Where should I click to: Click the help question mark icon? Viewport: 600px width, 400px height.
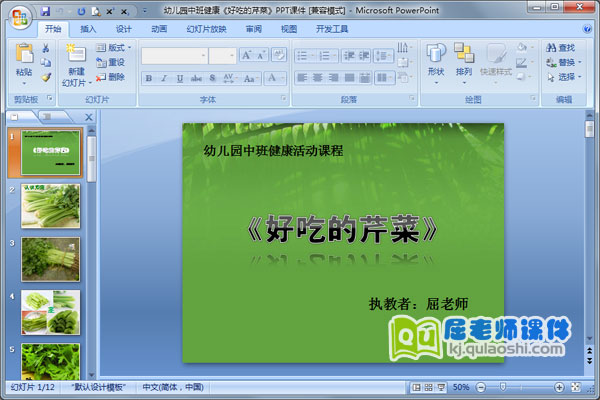pos(587,29)
